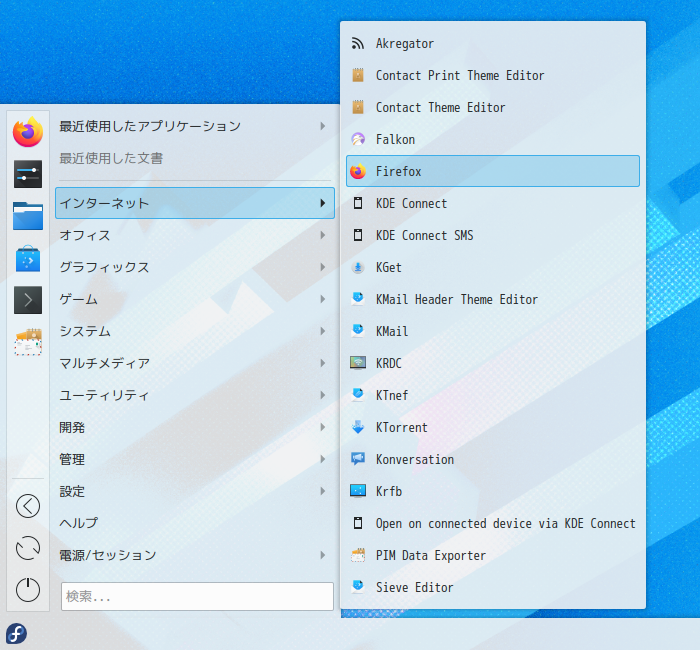
Task: Click the restart circular arrows icon
Action: pyautogui.click(x=28, y=548)
